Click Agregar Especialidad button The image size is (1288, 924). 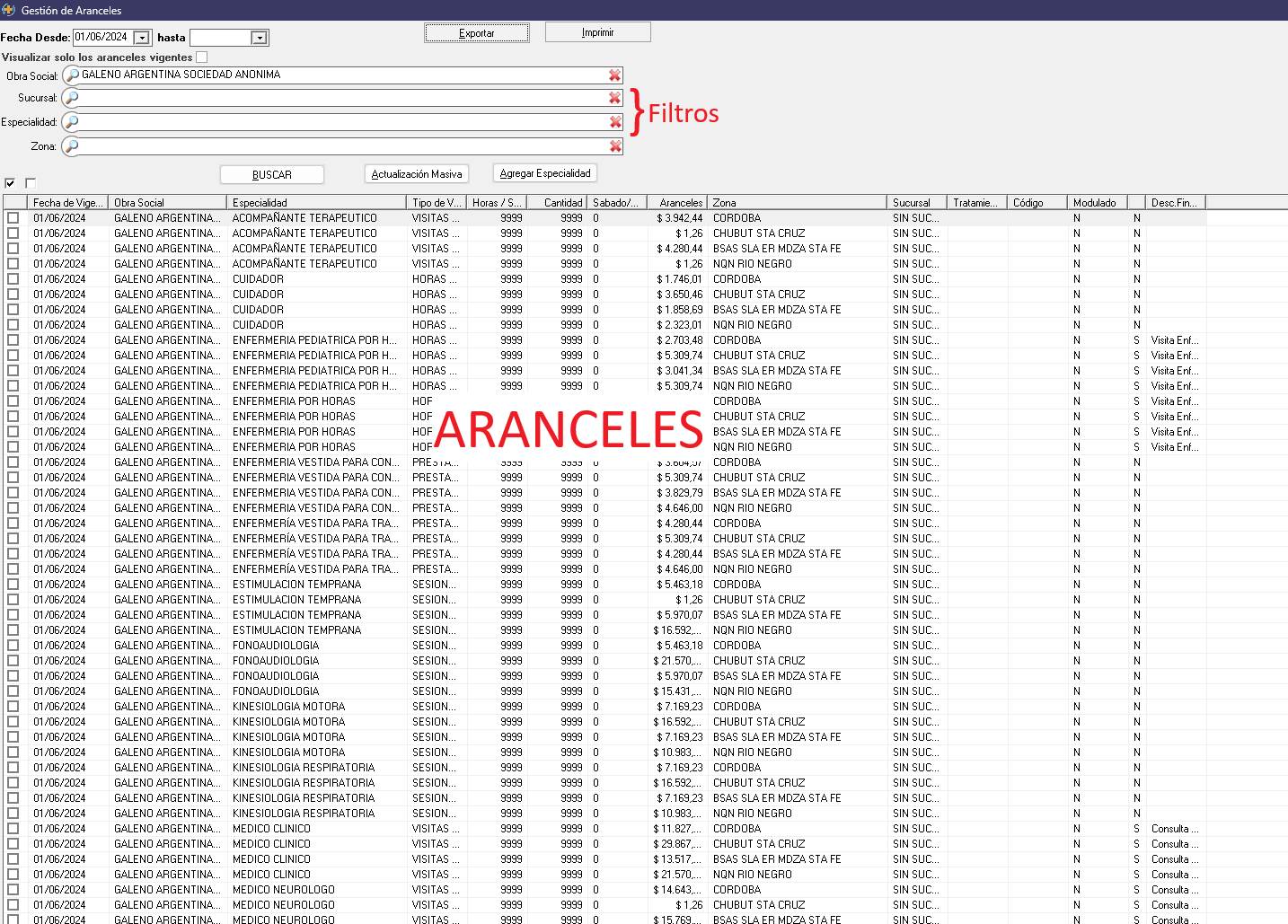(545, 173)
